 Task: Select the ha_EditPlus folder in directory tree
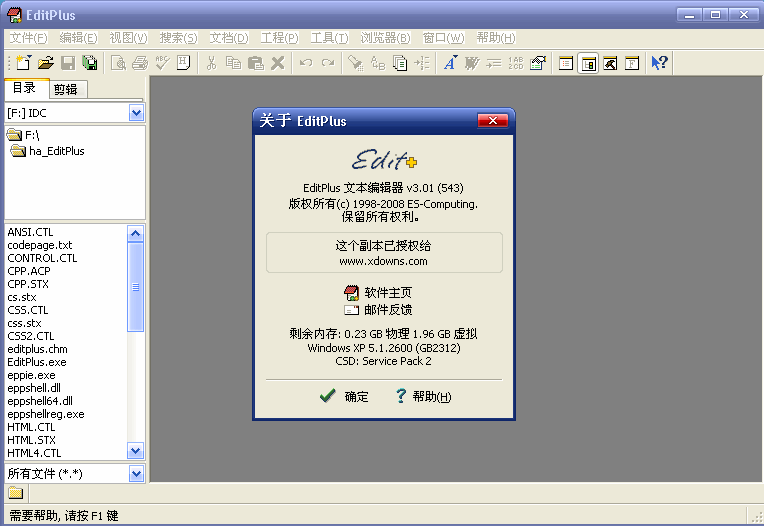56,151
